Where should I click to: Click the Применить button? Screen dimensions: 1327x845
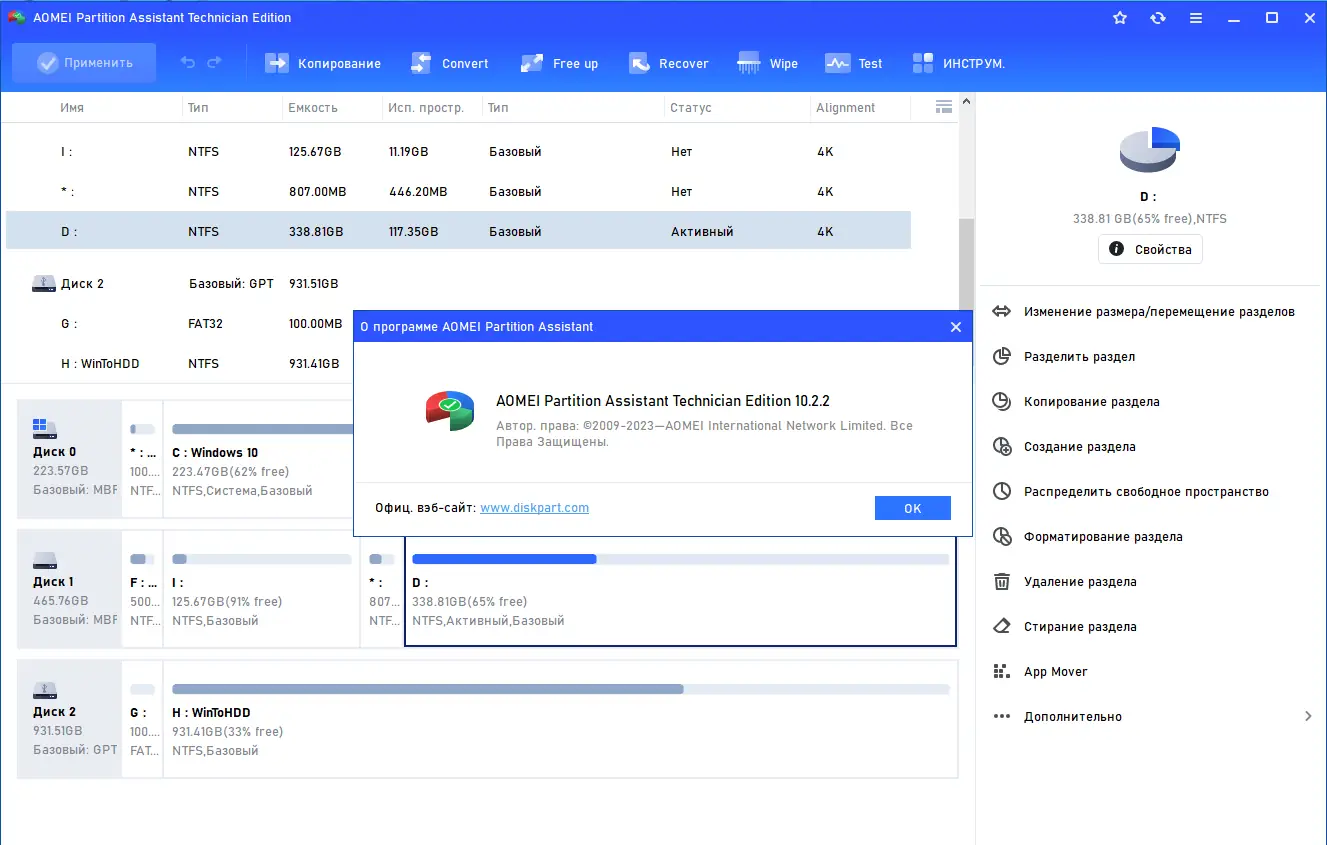point(84,63)
